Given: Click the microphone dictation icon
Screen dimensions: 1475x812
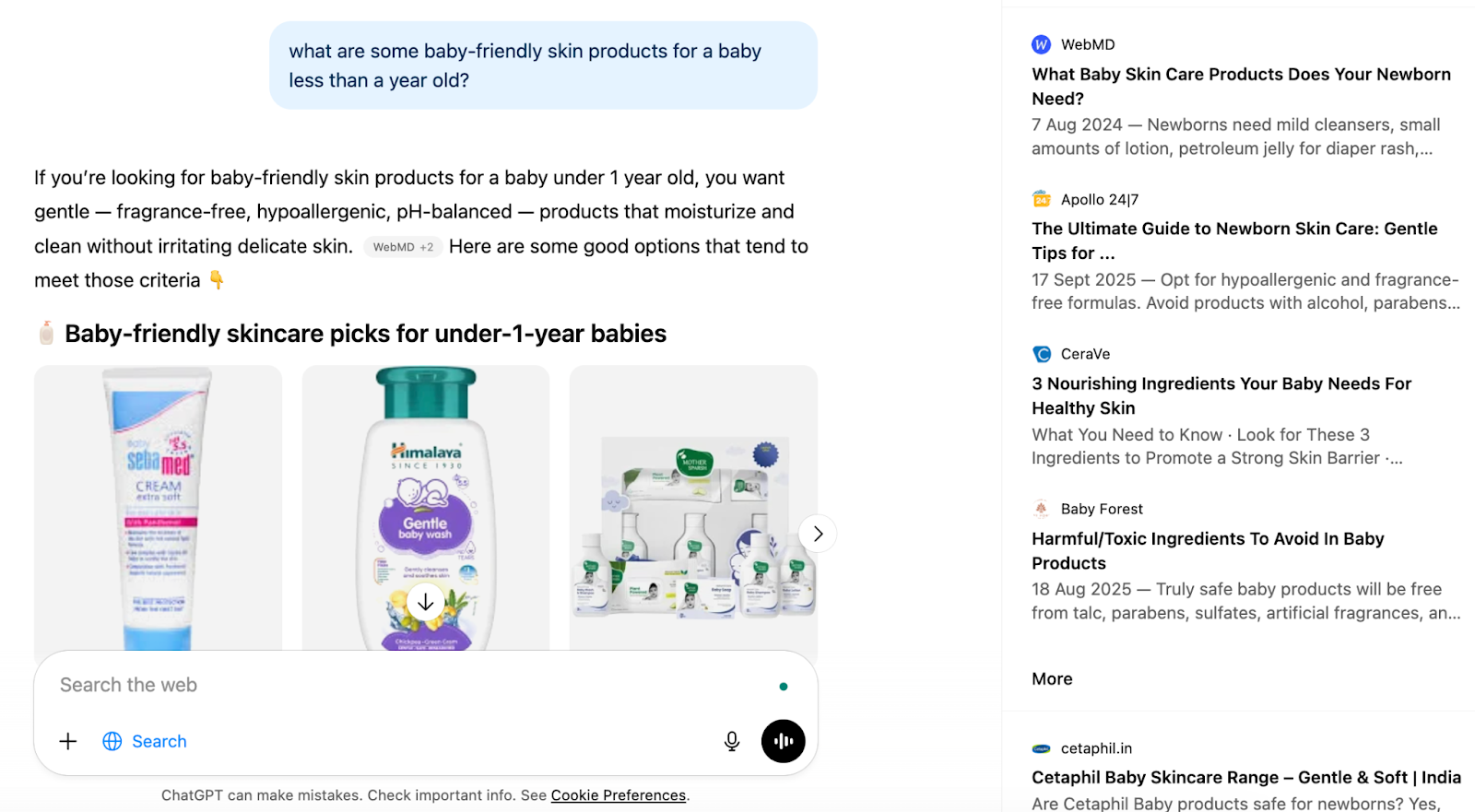Looking at the screenshot, I should tap(732, 741).
